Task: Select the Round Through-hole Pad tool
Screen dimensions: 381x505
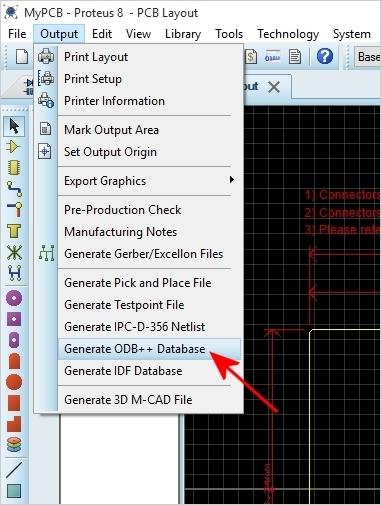Action: (x=14, y=298)
